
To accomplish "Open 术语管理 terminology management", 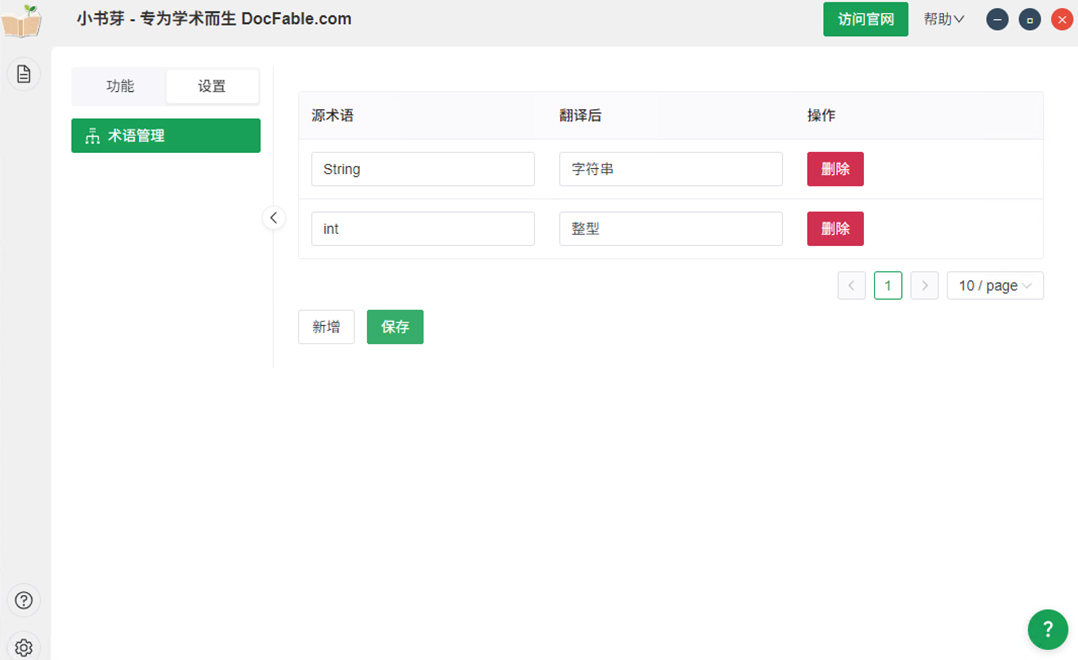I will click(166, 136).
